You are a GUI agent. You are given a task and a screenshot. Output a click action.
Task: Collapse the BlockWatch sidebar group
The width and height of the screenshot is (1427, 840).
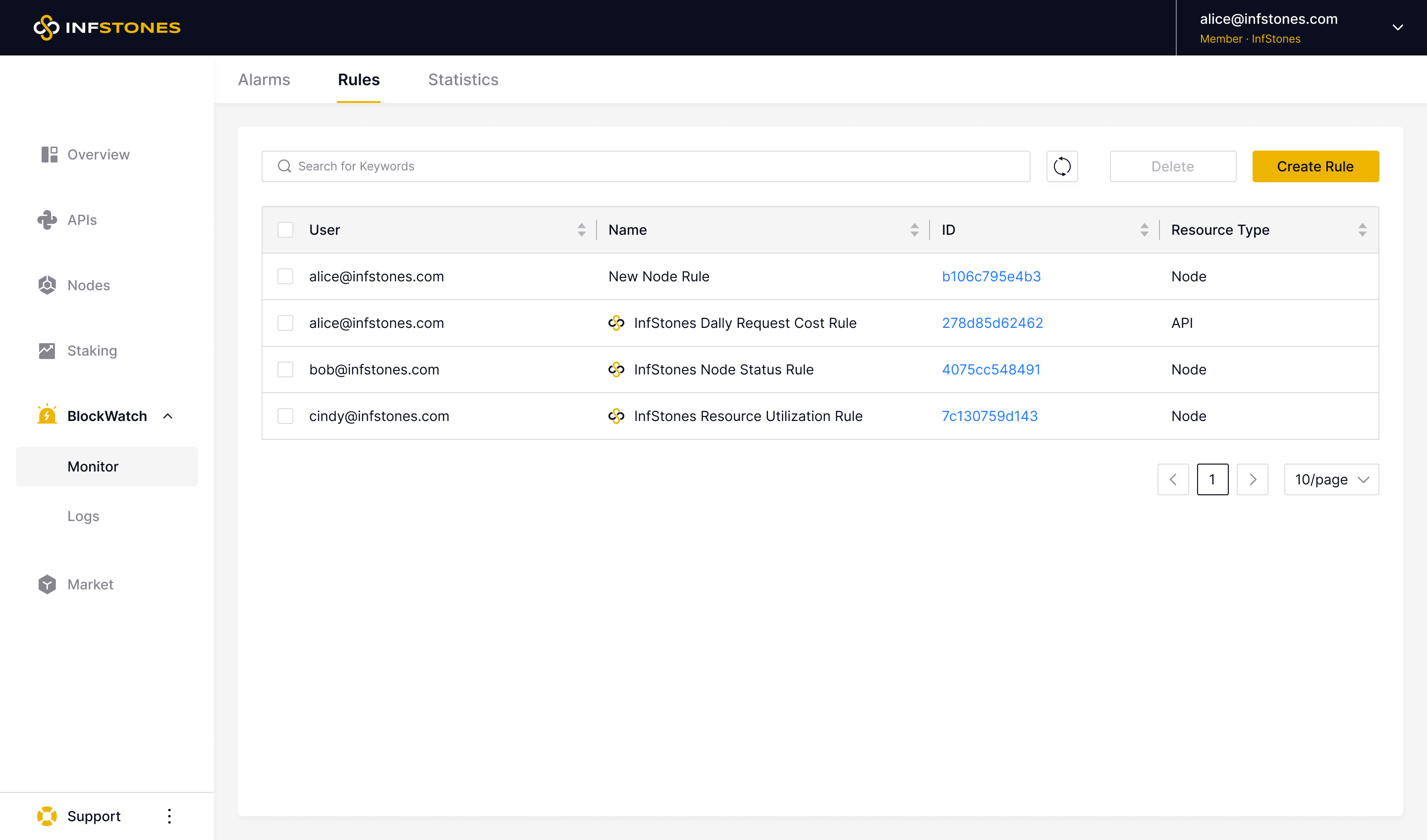tap(167, 416)
